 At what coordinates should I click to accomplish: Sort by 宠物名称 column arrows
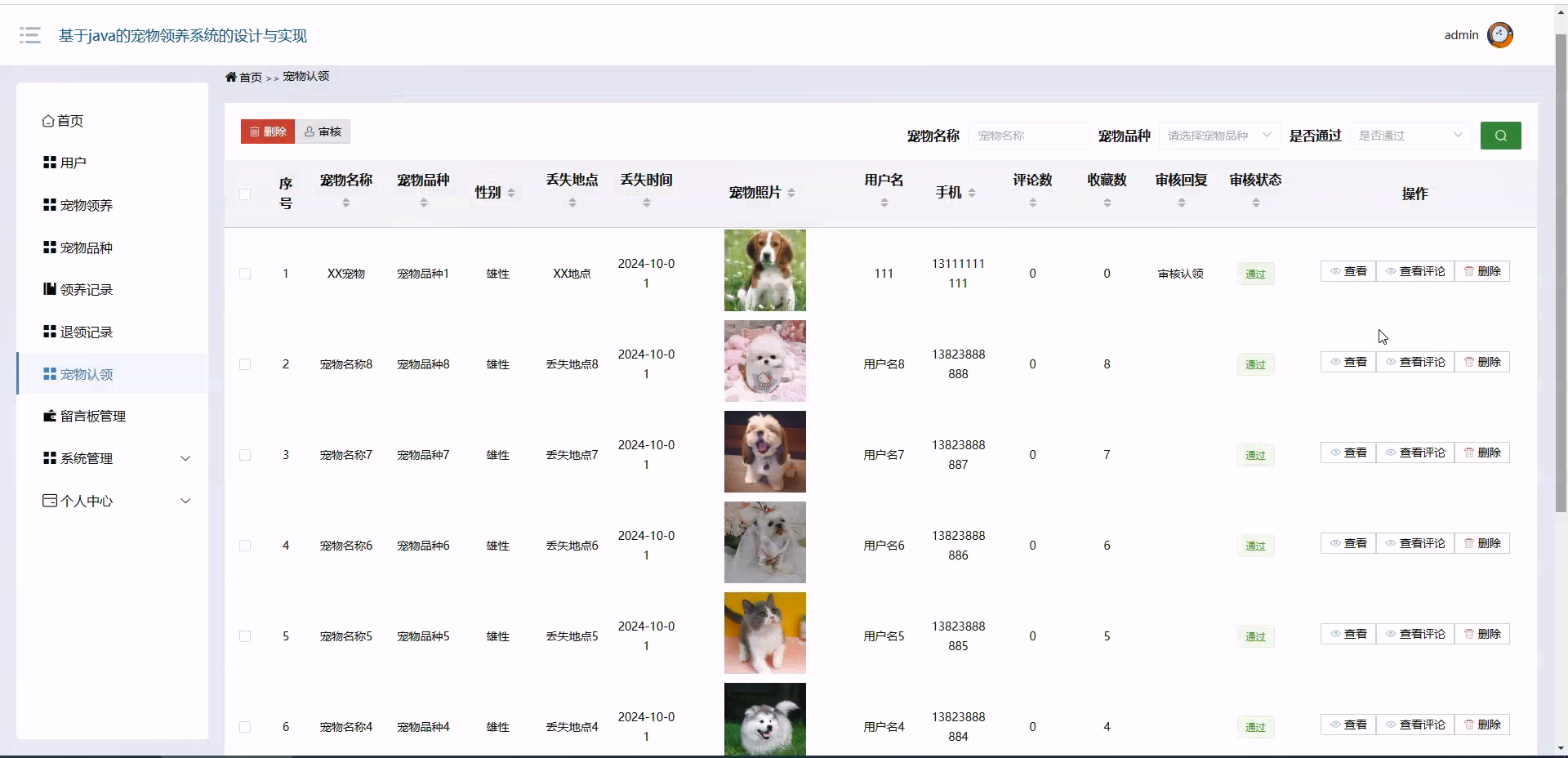tap(346, 203)
